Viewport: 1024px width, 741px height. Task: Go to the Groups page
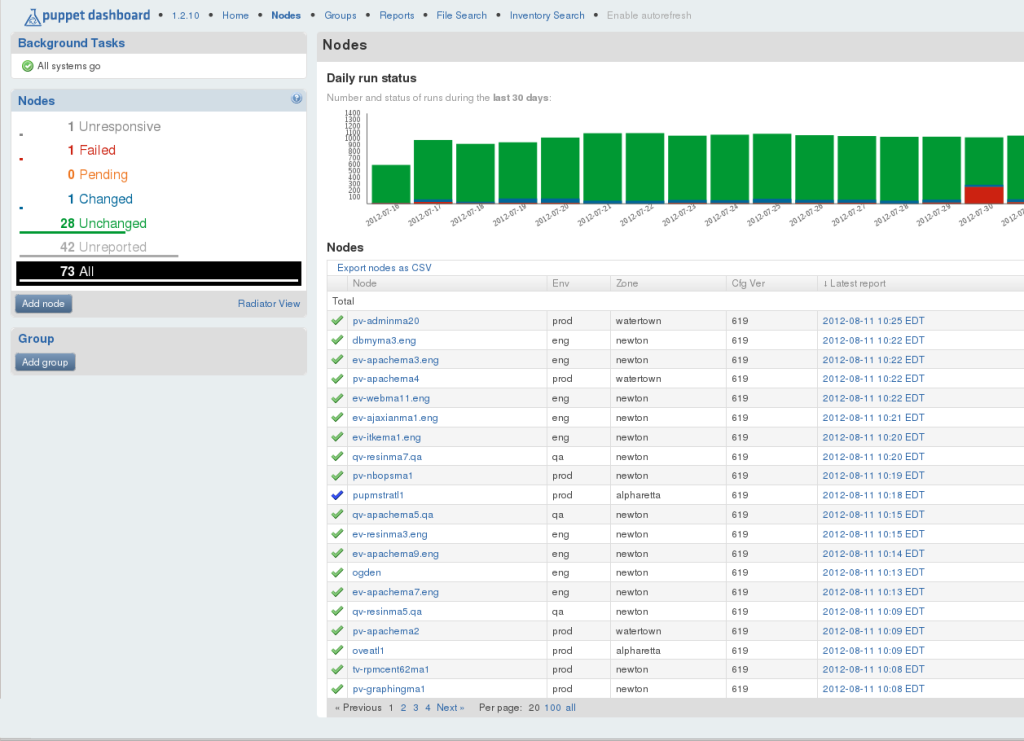[340, 15]
